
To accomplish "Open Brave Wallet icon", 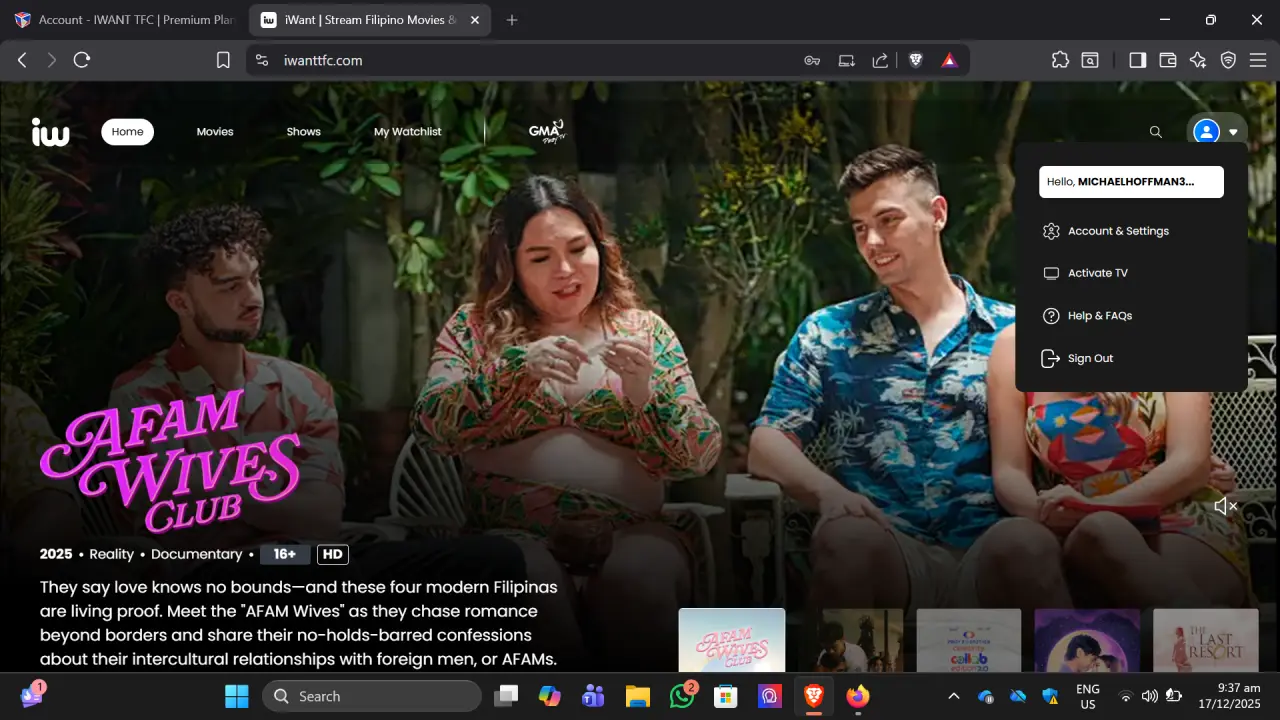I will point(1167,60).
